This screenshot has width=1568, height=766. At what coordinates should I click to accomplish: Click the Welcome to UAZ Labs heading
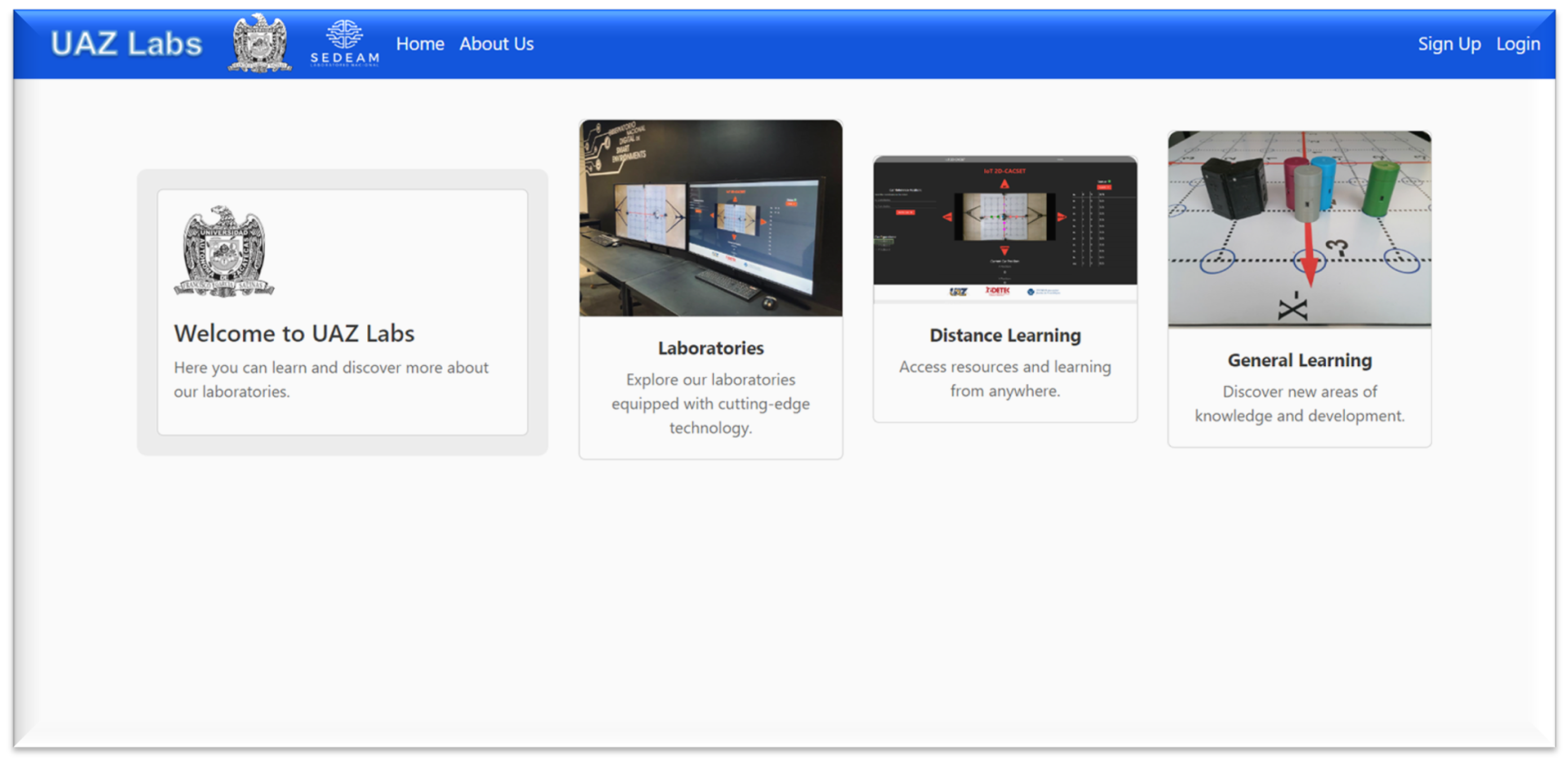294,333
